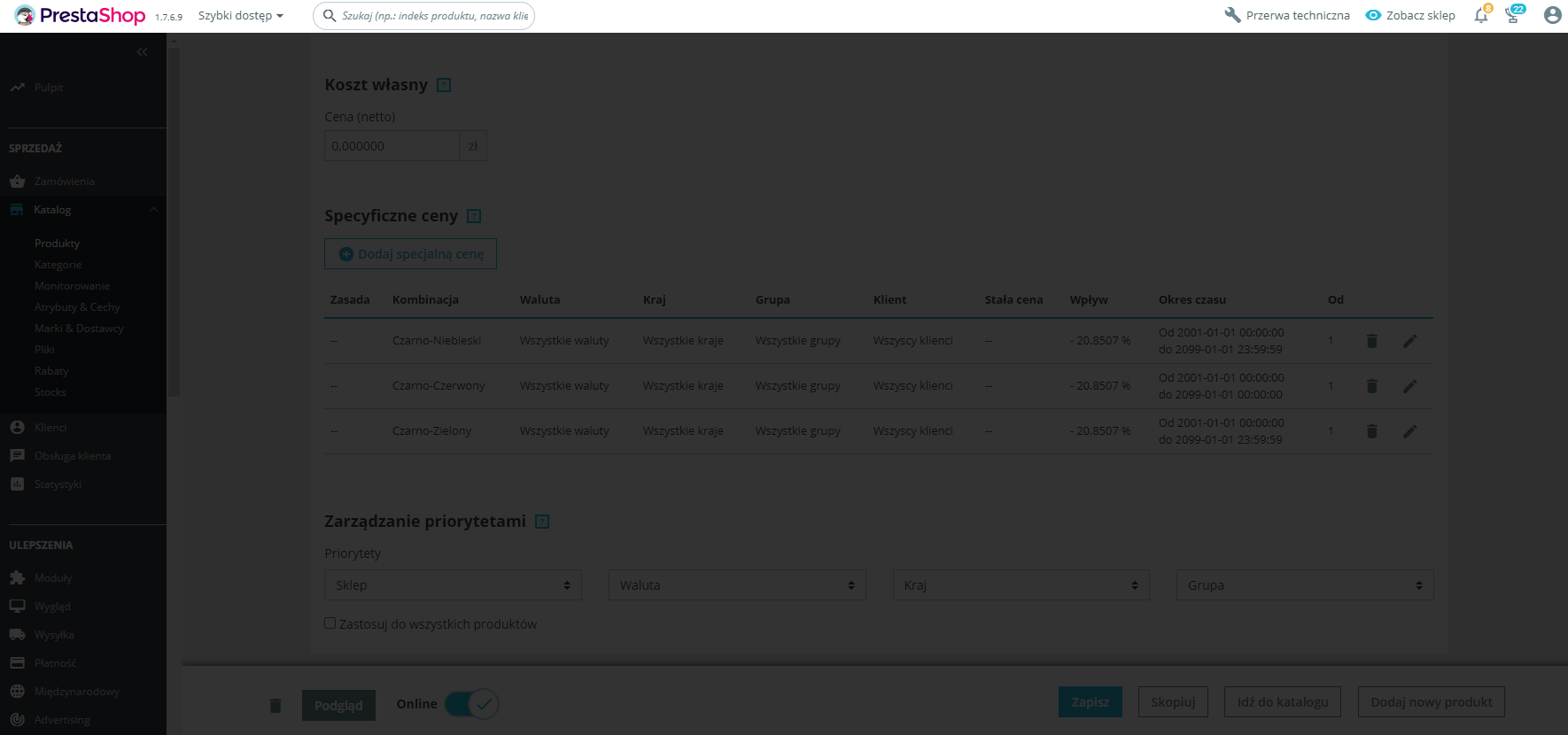This screenshot has height=735, width=1568.
Task: Collapse the sidebar with double-chevron icon
Action: [x=142, y=52]
